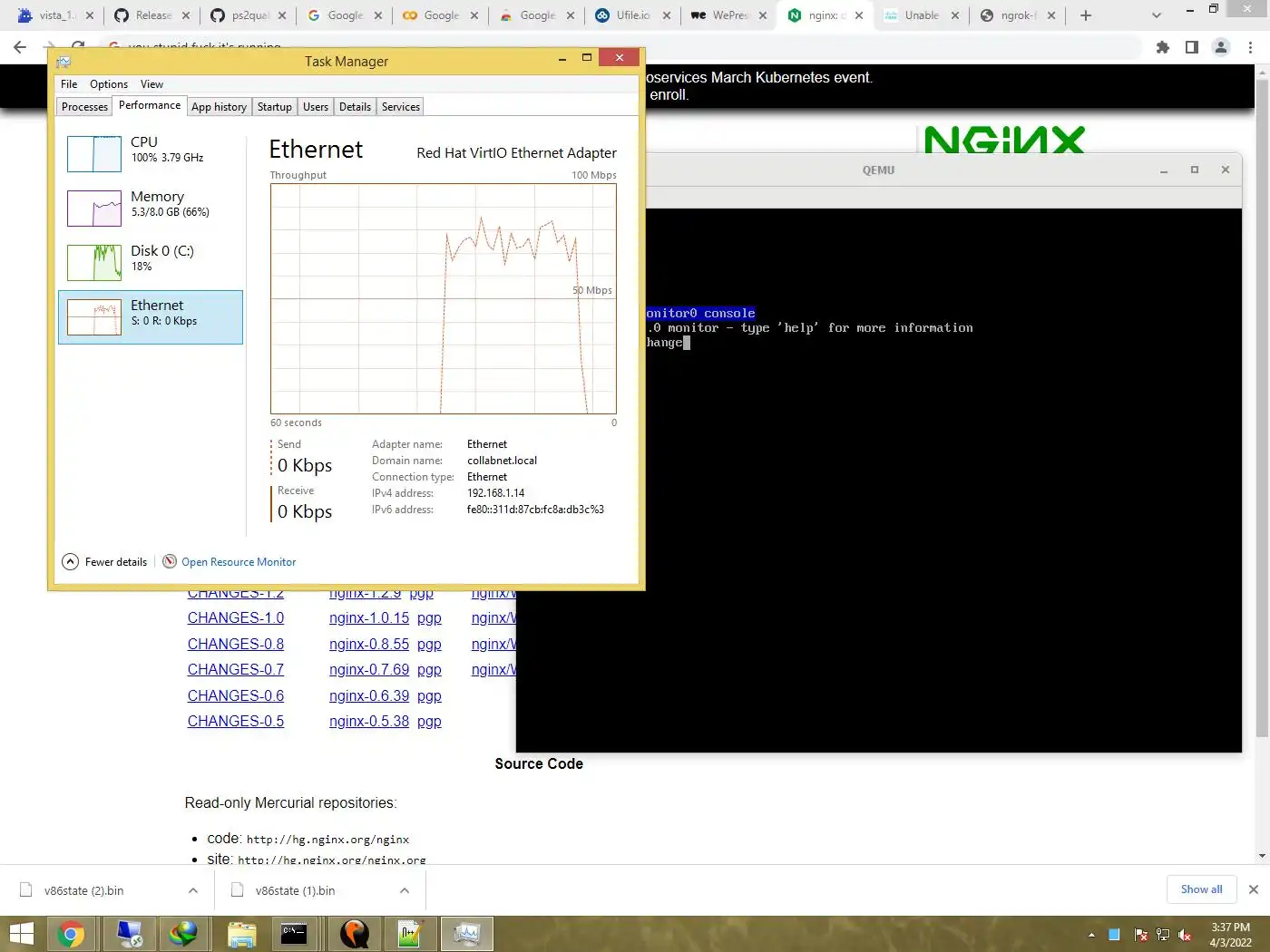Switch to the Unable browser tab
1270x952 pixels.
[x=920, y=15]
